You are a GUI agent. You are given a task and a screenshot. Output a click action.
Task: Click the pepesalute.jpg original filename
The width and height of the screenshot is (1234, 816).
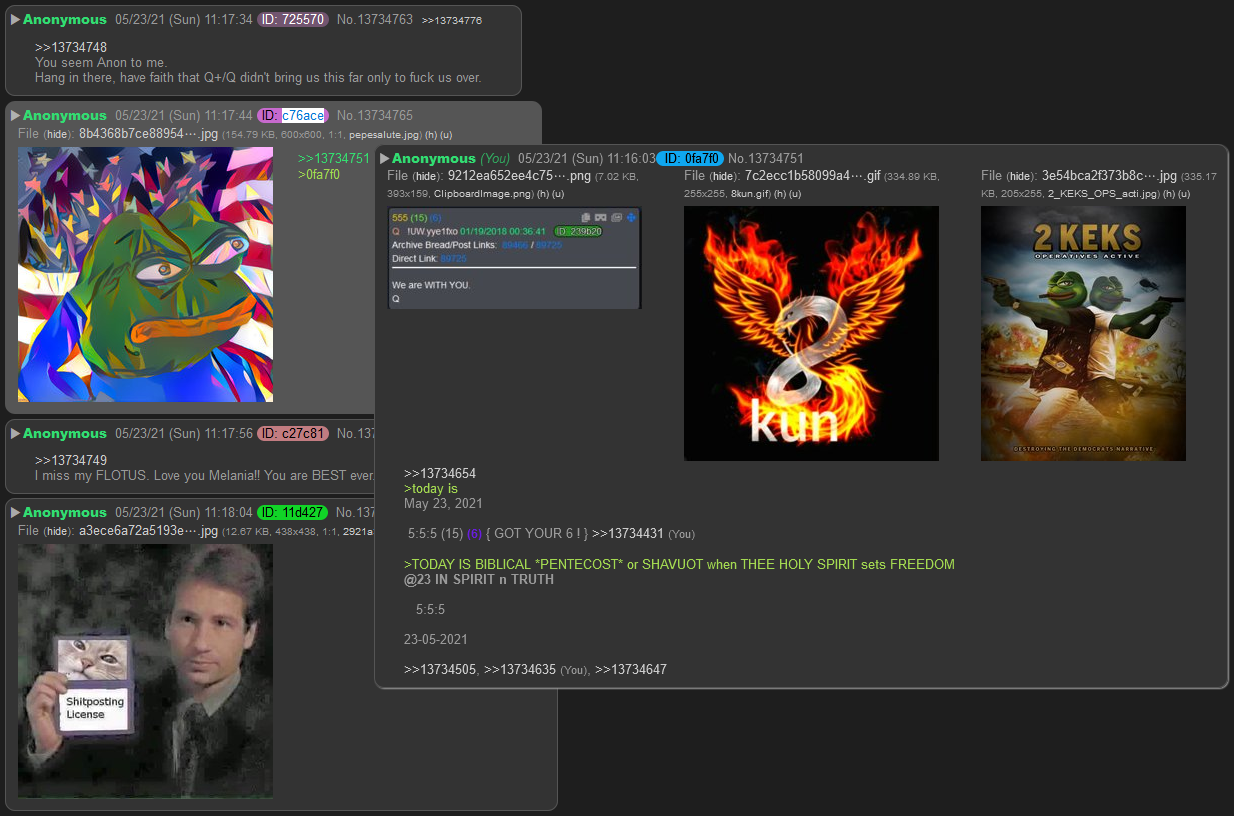[x=385, y=135]
